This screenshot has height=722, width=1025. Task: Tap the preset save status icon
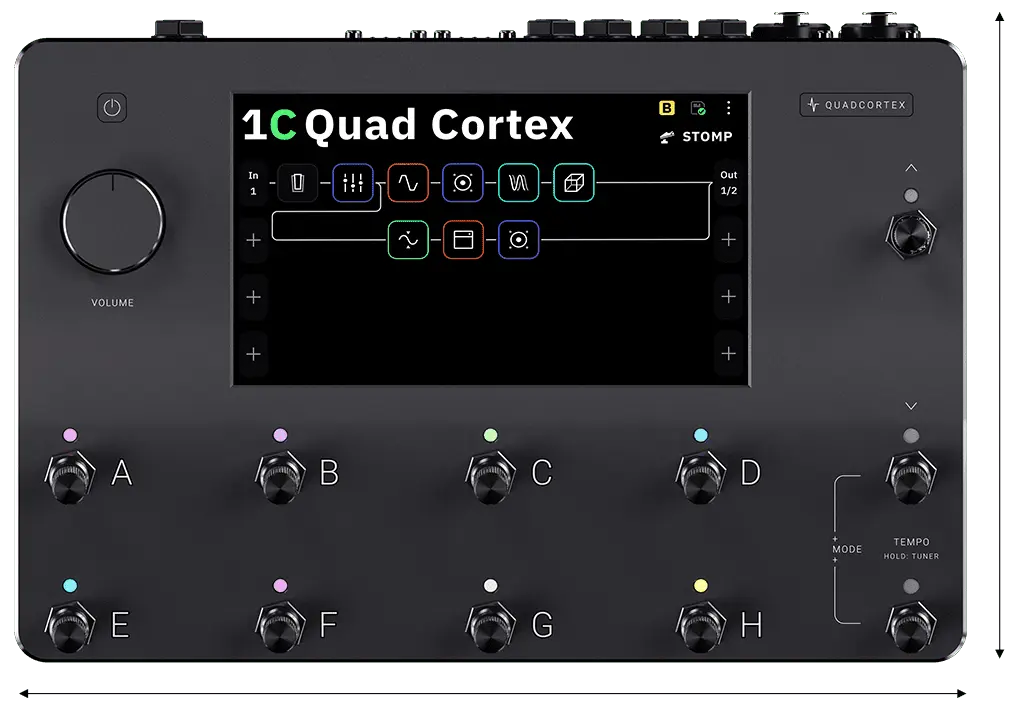coord(698,108)
